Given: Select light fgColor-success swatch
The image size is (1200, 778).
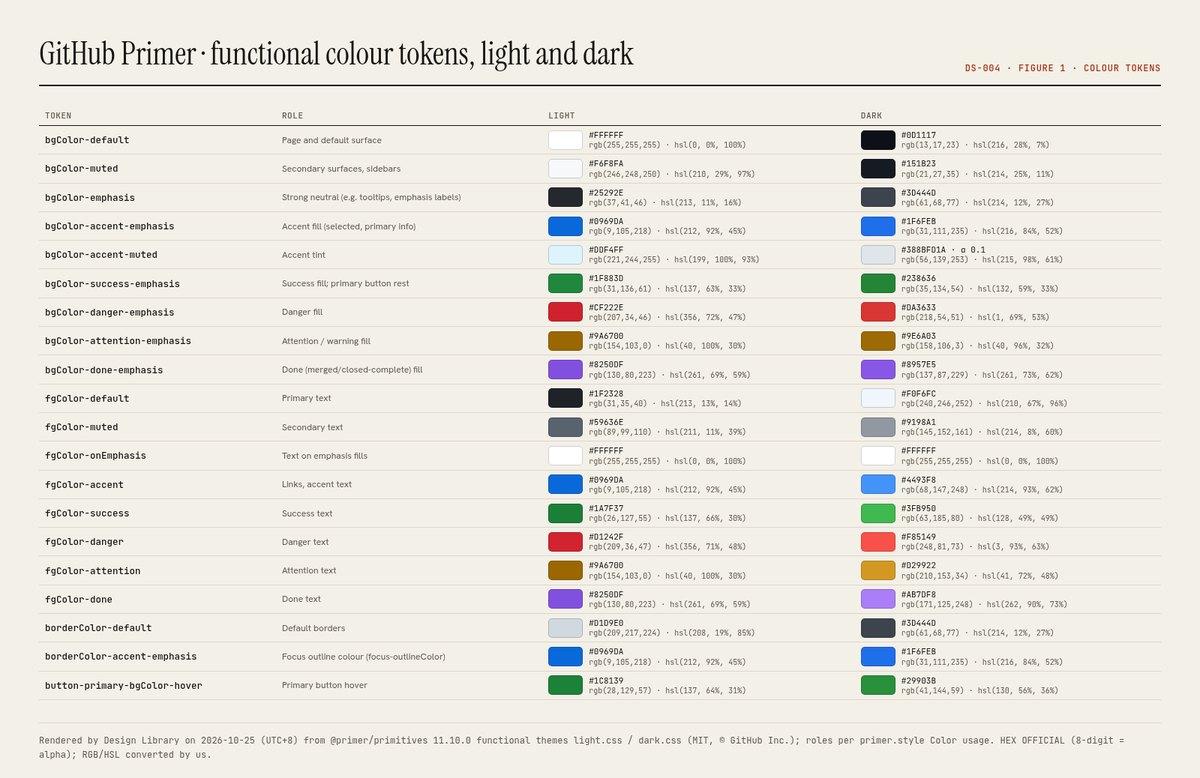Looking at the screenshot, I should [565, 513].
